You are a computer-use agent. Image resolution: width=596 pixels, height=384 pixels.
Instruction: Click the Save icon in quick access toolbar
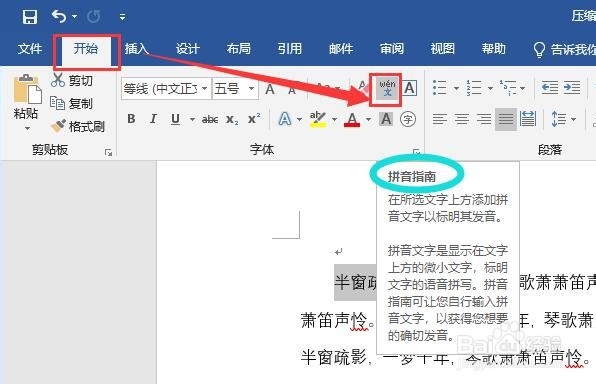(30, 17)
